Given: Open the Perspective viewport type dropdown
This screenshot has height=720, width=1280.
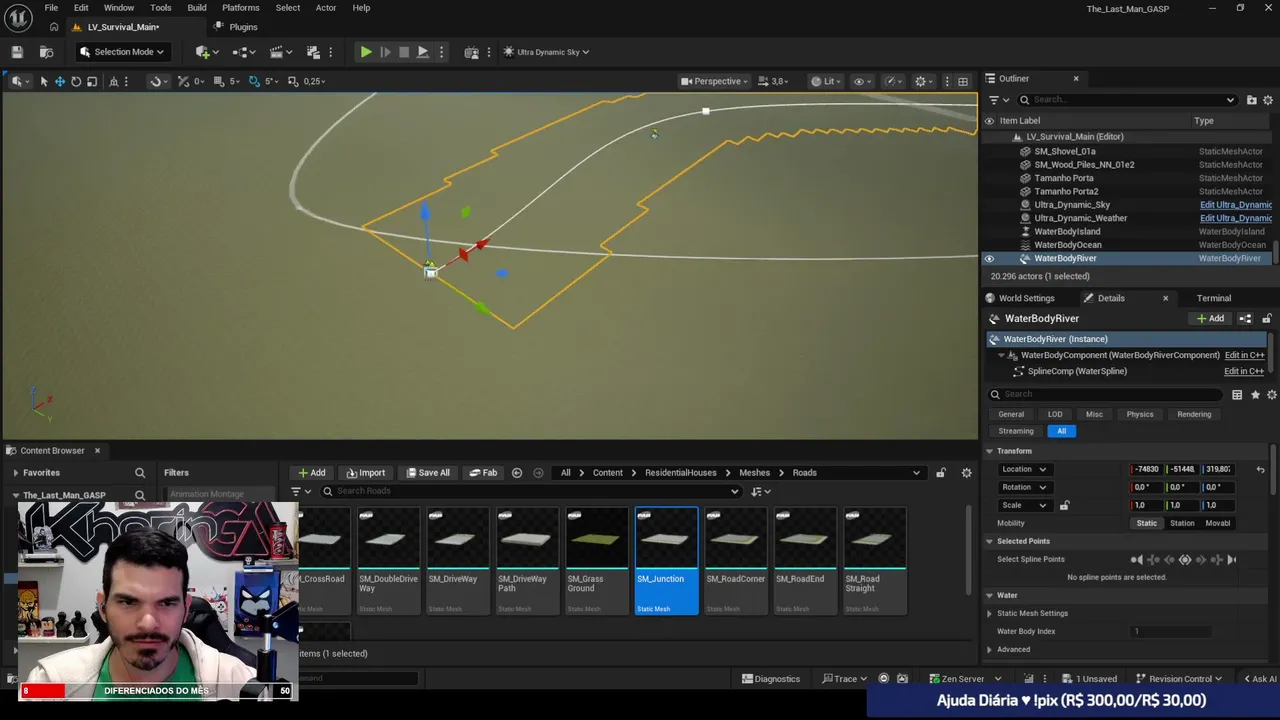Looking at the screenshot, I should 715,81.
